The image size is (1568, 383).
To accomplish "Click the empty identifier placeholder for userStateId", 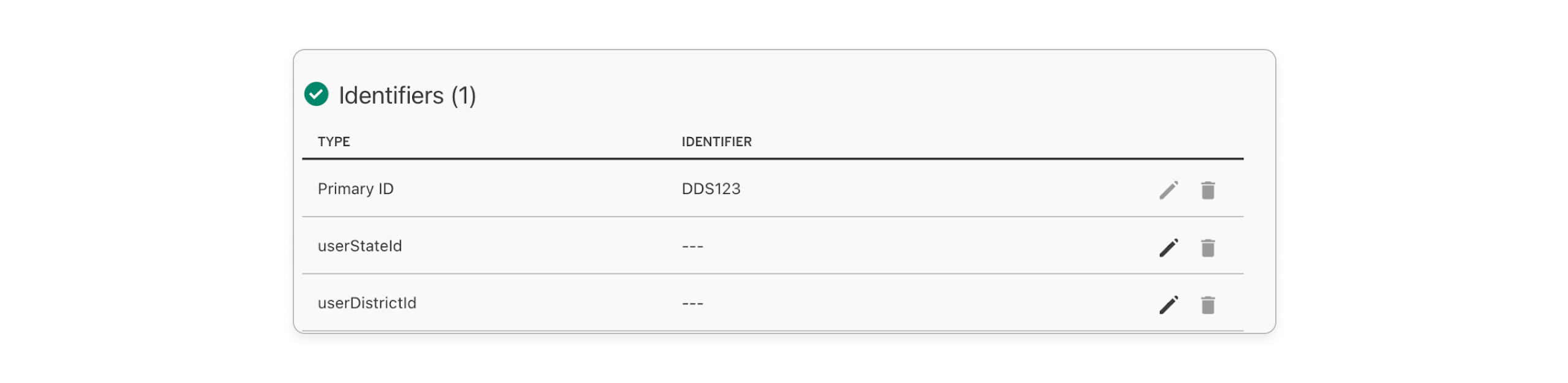I will click(x=692, y=245).
